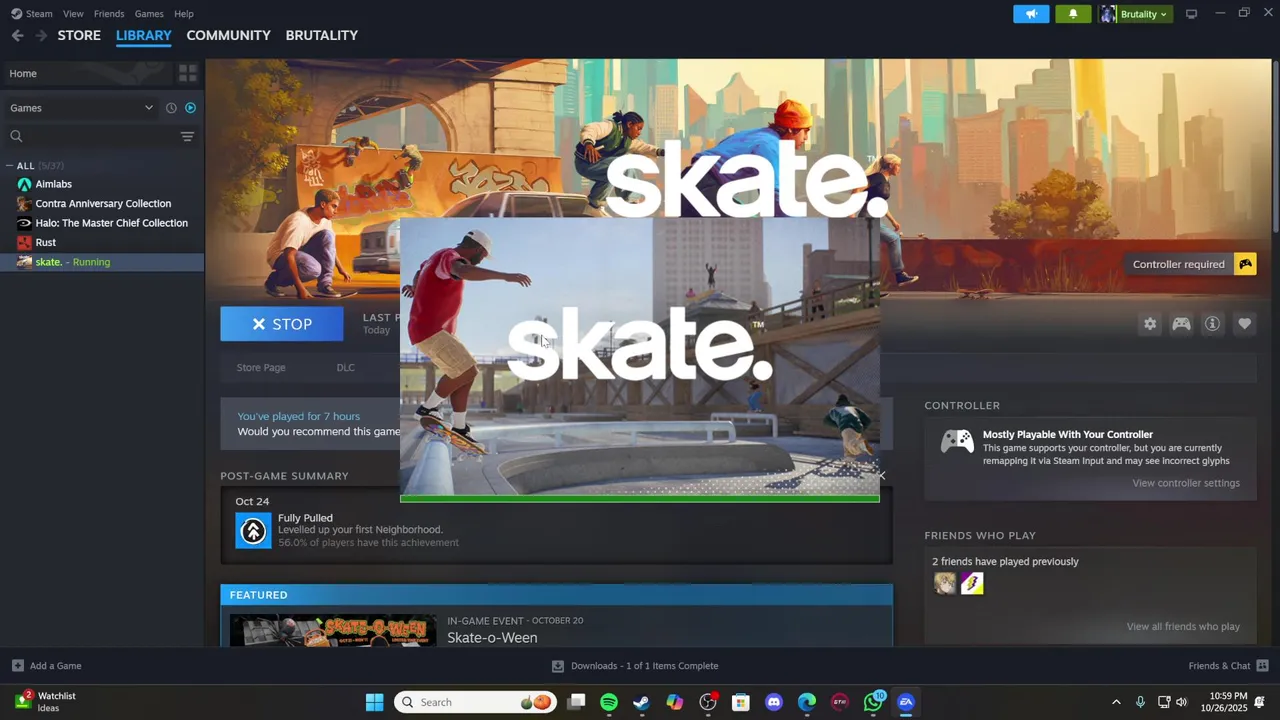The image size is (1280, 720).
Task: Open second friend's purple-yellow avatar
Action: (972, 583)
